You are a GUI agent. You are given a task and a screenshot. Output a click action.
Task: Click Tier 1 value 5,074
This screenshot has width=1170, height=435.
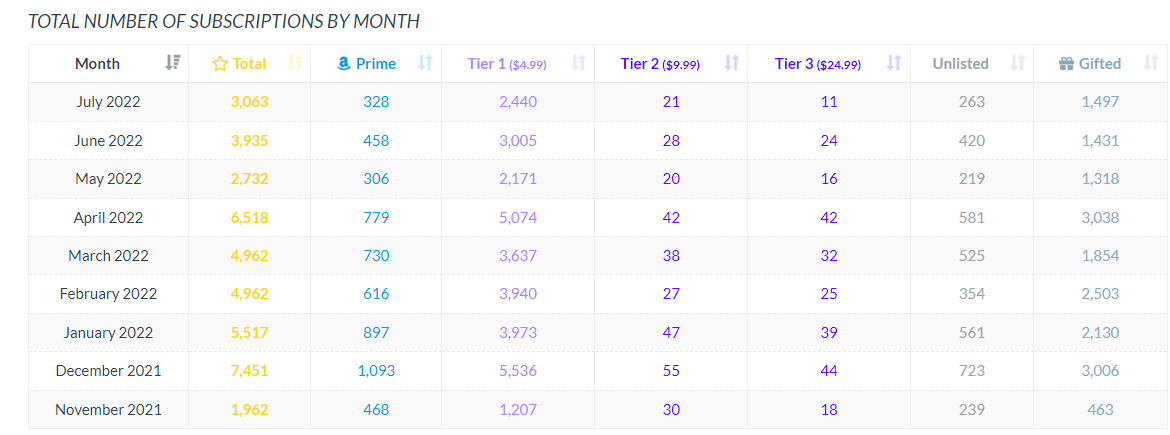click(x=518, y=218)
